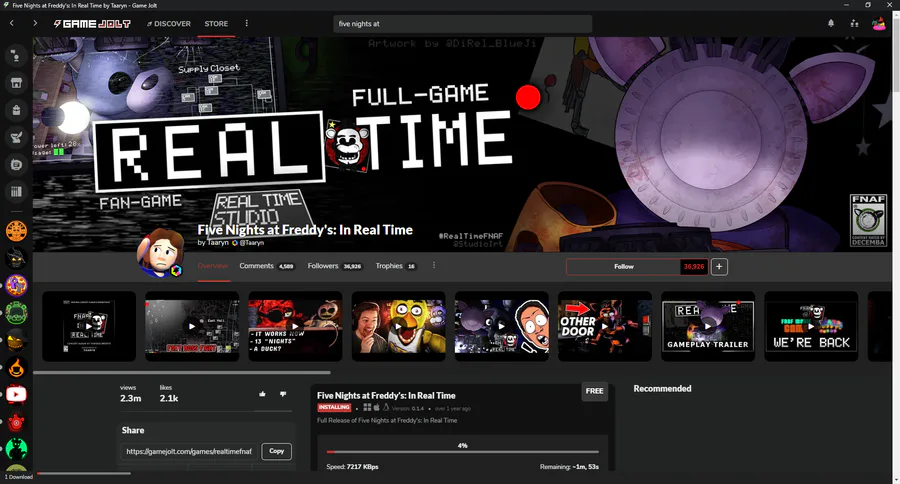Image resolution: width=900 pixels, height=484 pixels.
Task: Open the game library icon in the sidebar
Action: click(16, 192)
